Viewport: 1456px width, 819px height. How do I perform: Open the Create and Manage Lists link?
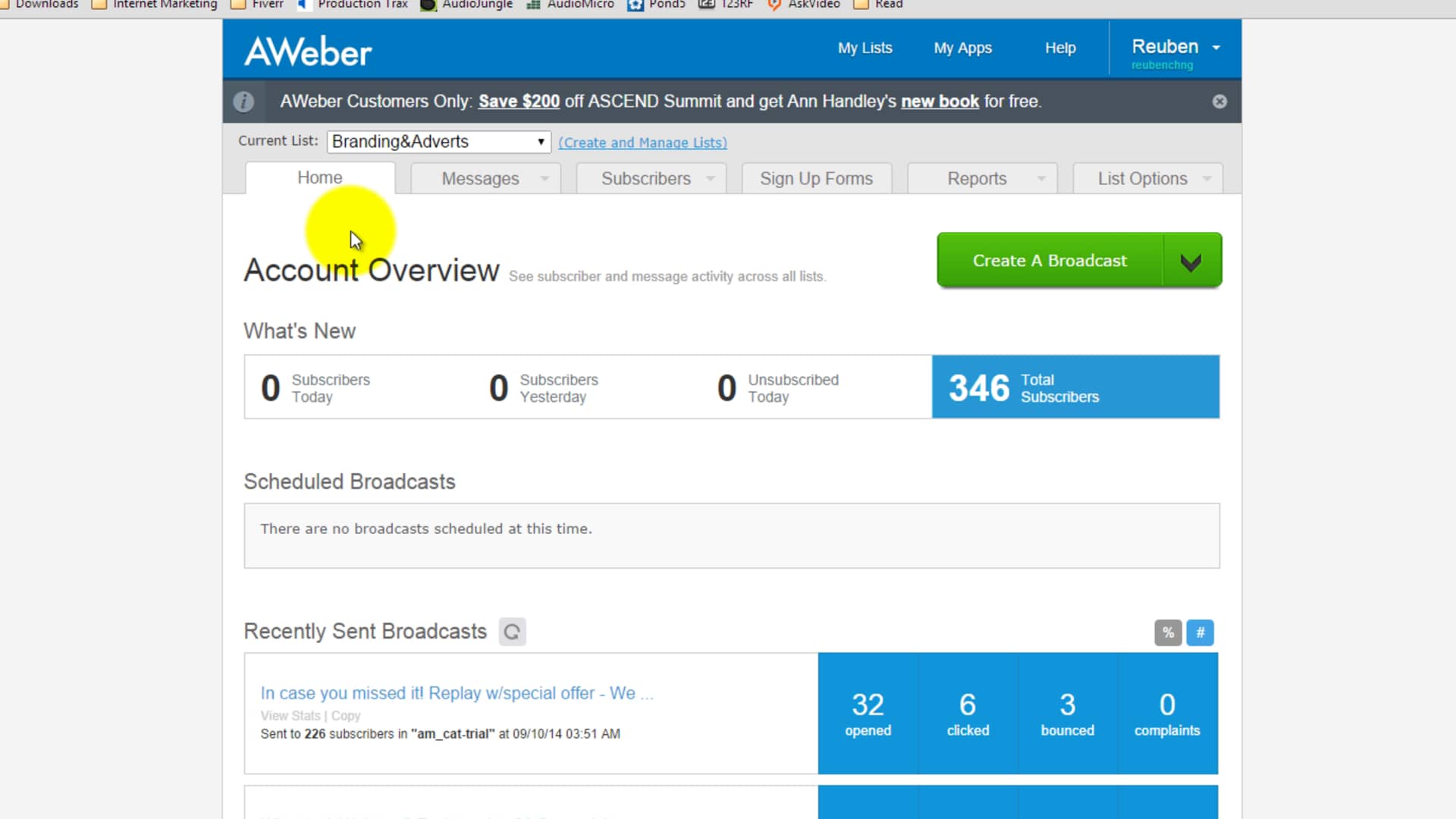(642, 143)
